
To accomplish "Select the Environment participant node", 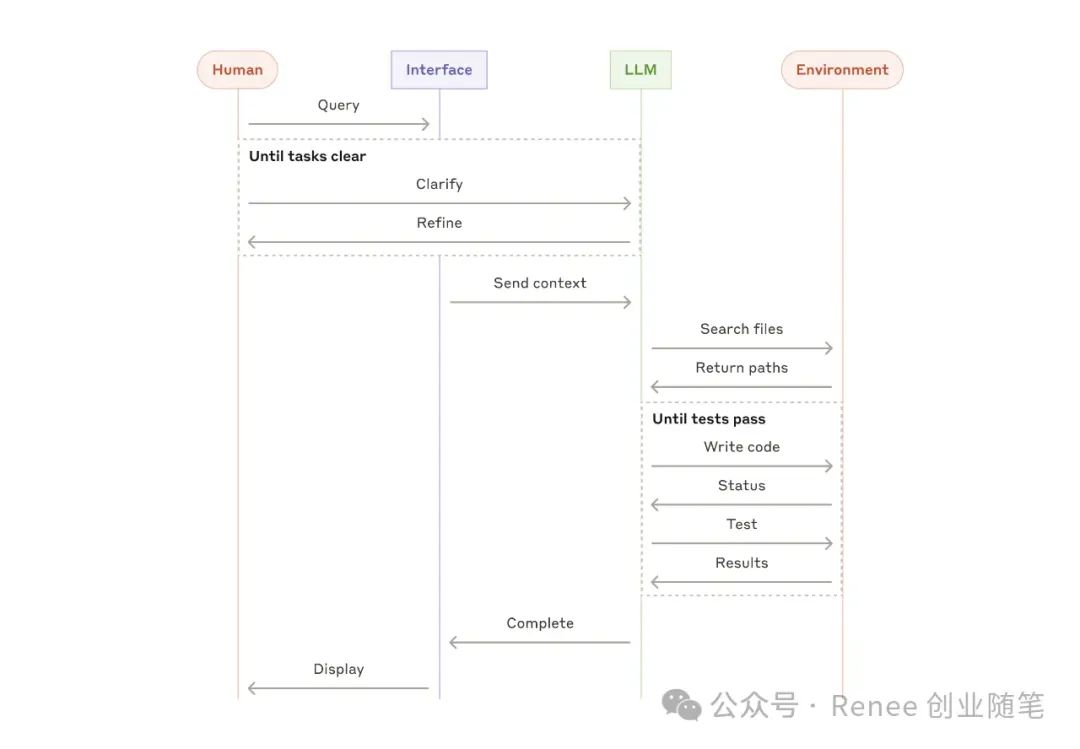I will pyautogui.click(x=842, y=70).
